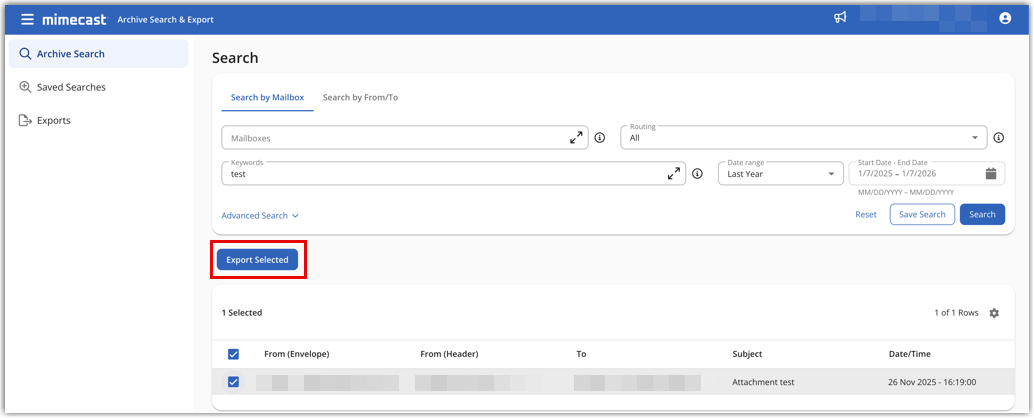The height and width of the screenshot is (418, 1034).
Task: Toggle the select-all header checkbox
Action: [x=233, y=354]
